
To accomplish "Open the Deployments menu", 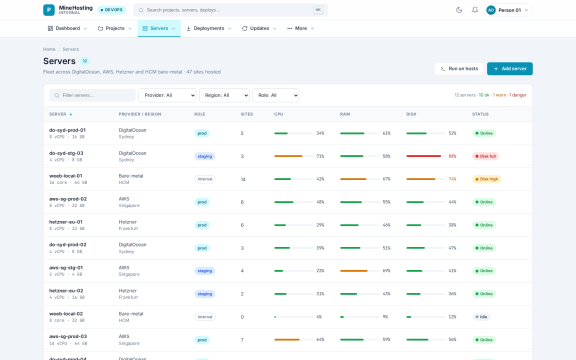I will pos(209,28).
